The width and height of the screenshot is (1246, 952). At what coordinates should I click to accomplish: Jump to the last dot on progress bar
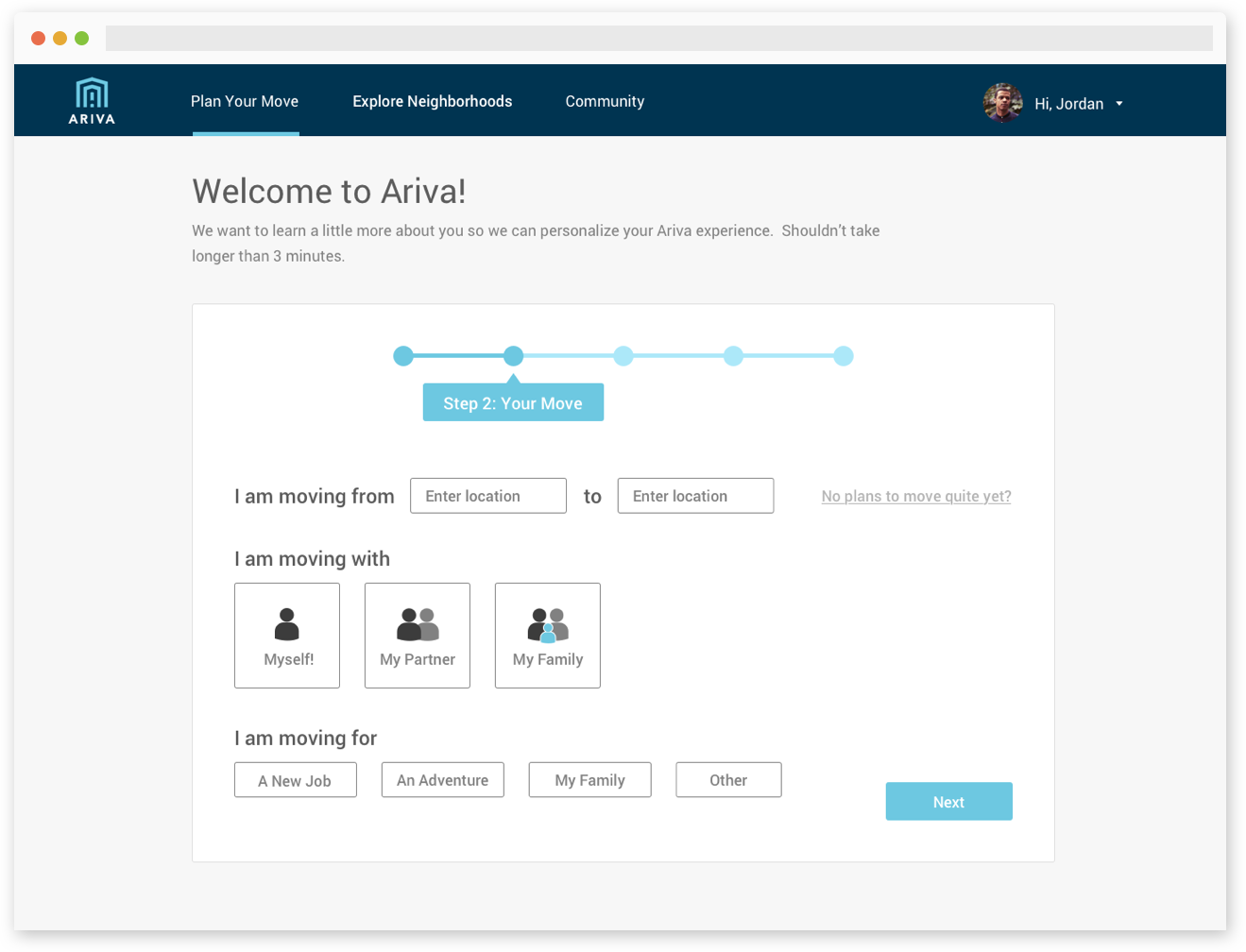coord(843,356)
